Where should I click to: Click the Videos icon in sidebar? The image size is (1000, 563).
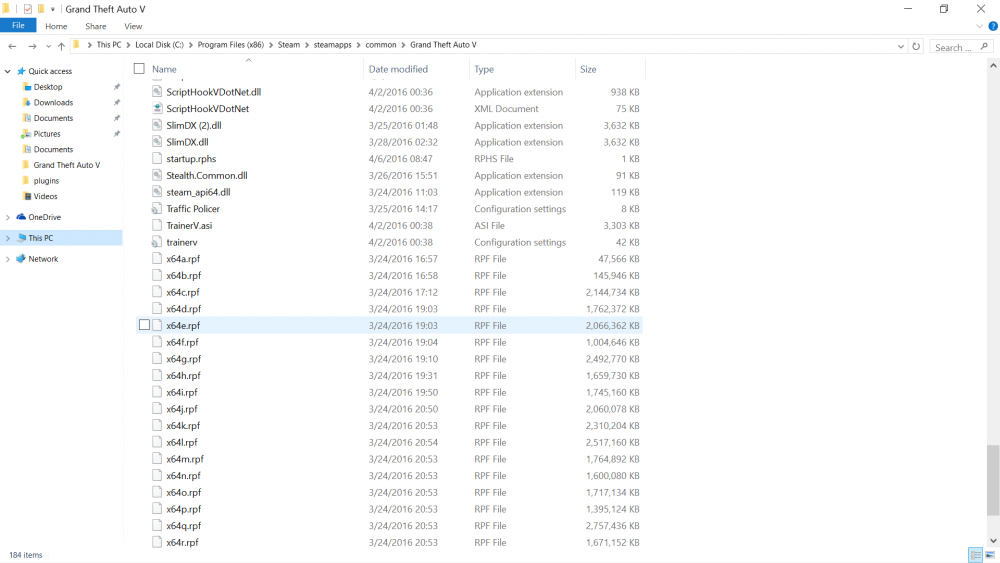[27, 196]
